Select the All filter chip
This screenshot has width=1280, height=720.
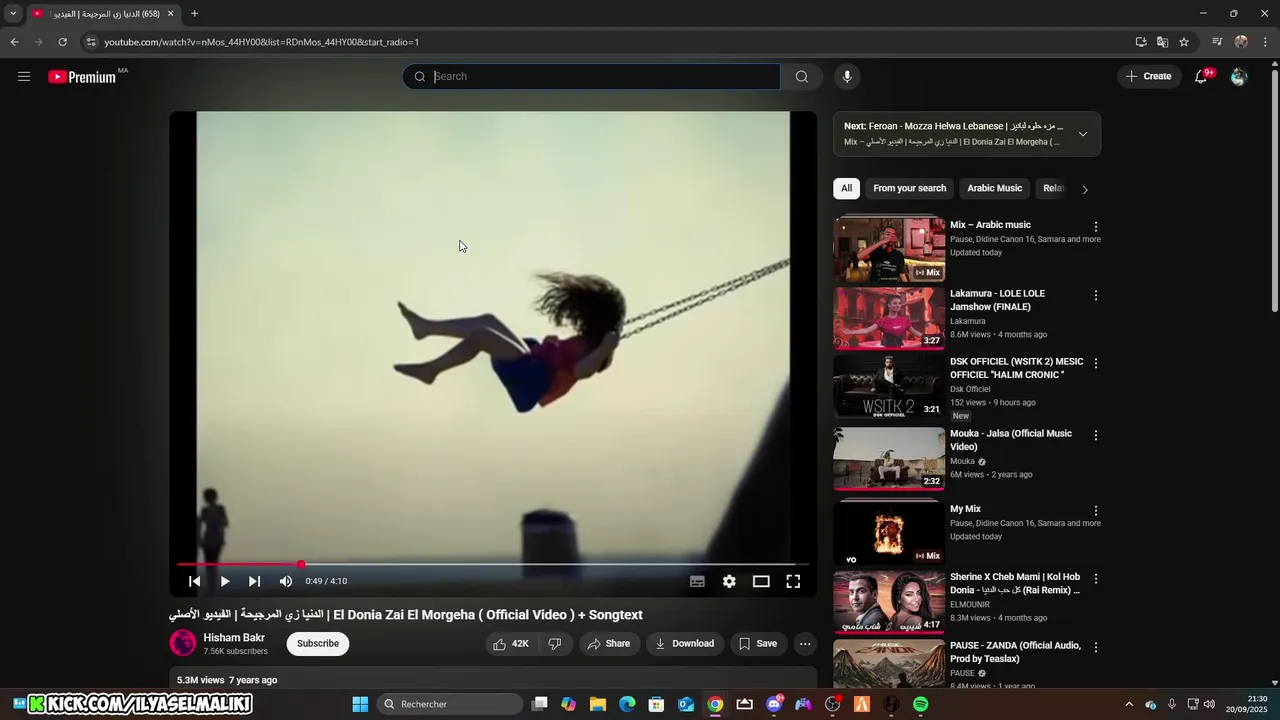(847, 188)
